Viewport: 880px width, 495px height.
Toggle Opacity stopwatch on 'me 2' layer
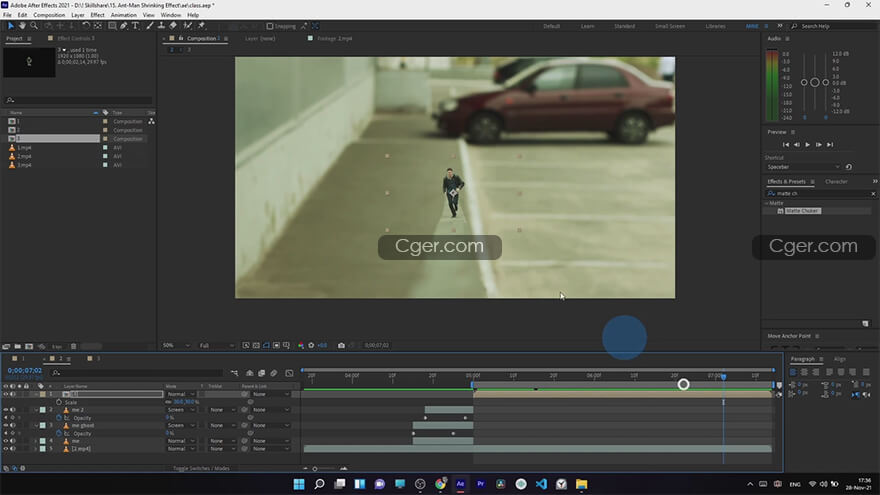[59, 418]
